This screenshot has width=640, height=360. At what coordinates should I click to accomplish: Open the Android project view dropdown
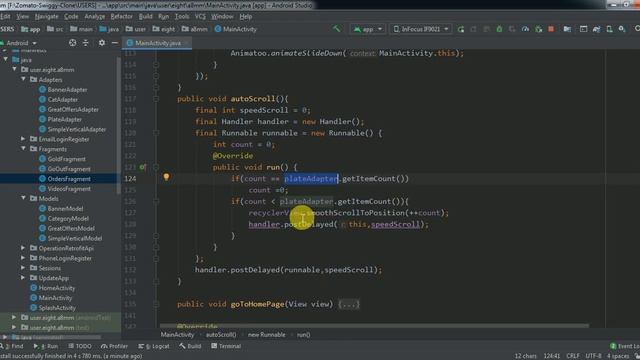pyautogui.click(x=20, y=43)
